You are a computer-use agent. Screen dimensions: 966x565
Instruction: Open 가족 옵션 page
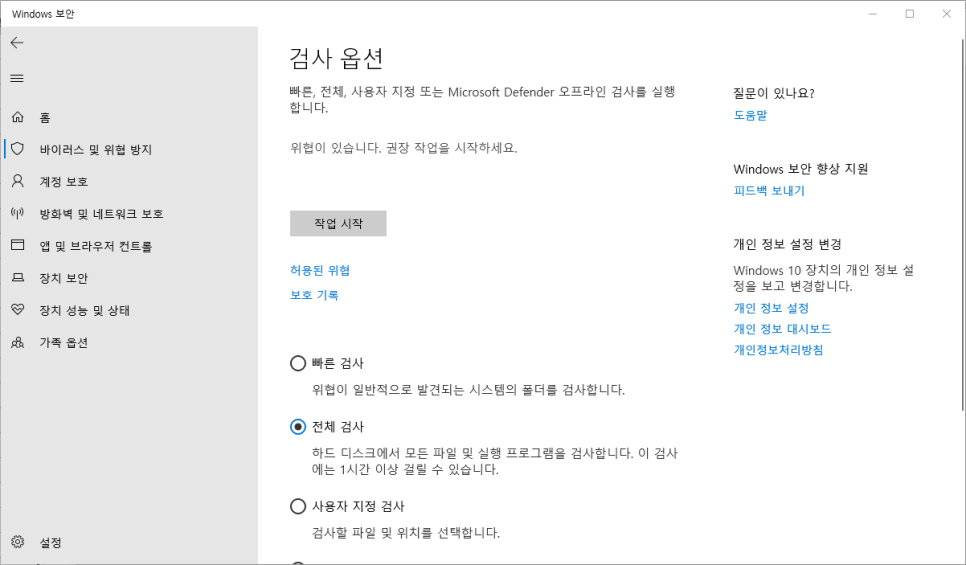pos(63,343)
